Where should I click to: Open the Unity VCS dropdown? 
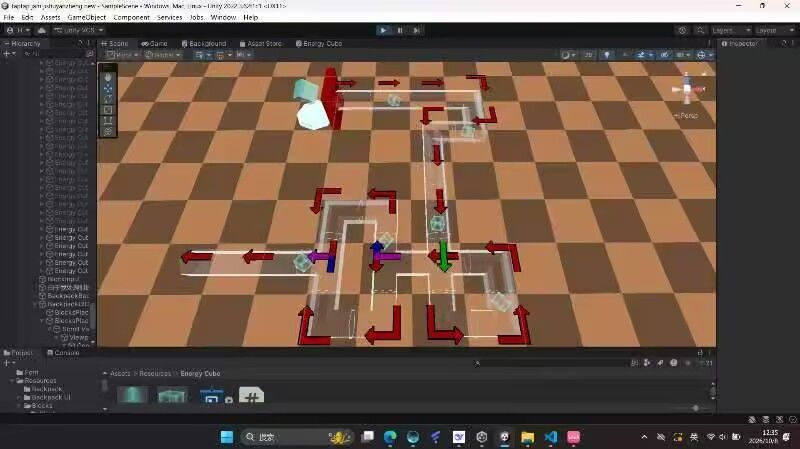78,31
